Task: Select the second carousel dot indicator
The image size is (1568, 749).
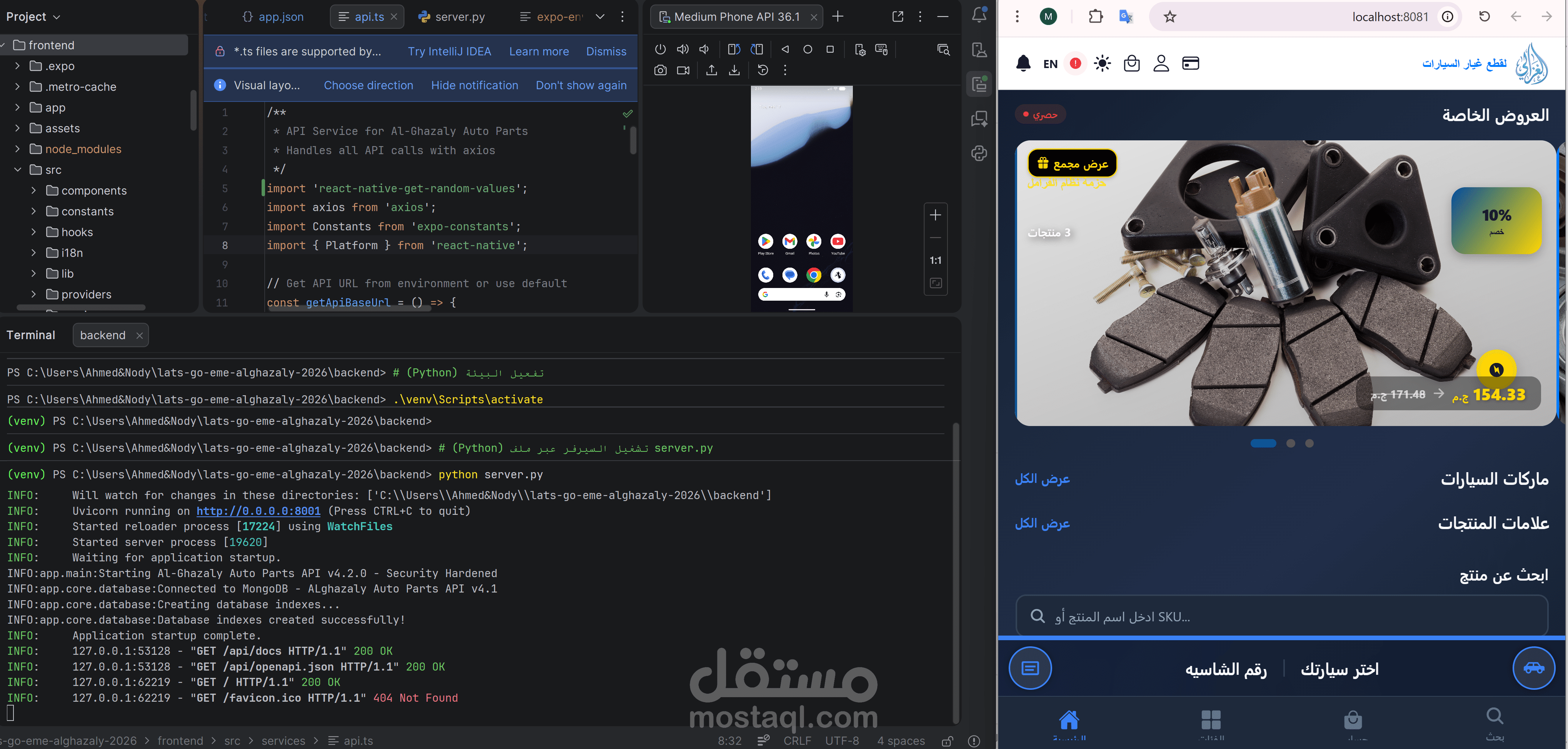Action: [1290, 444]
